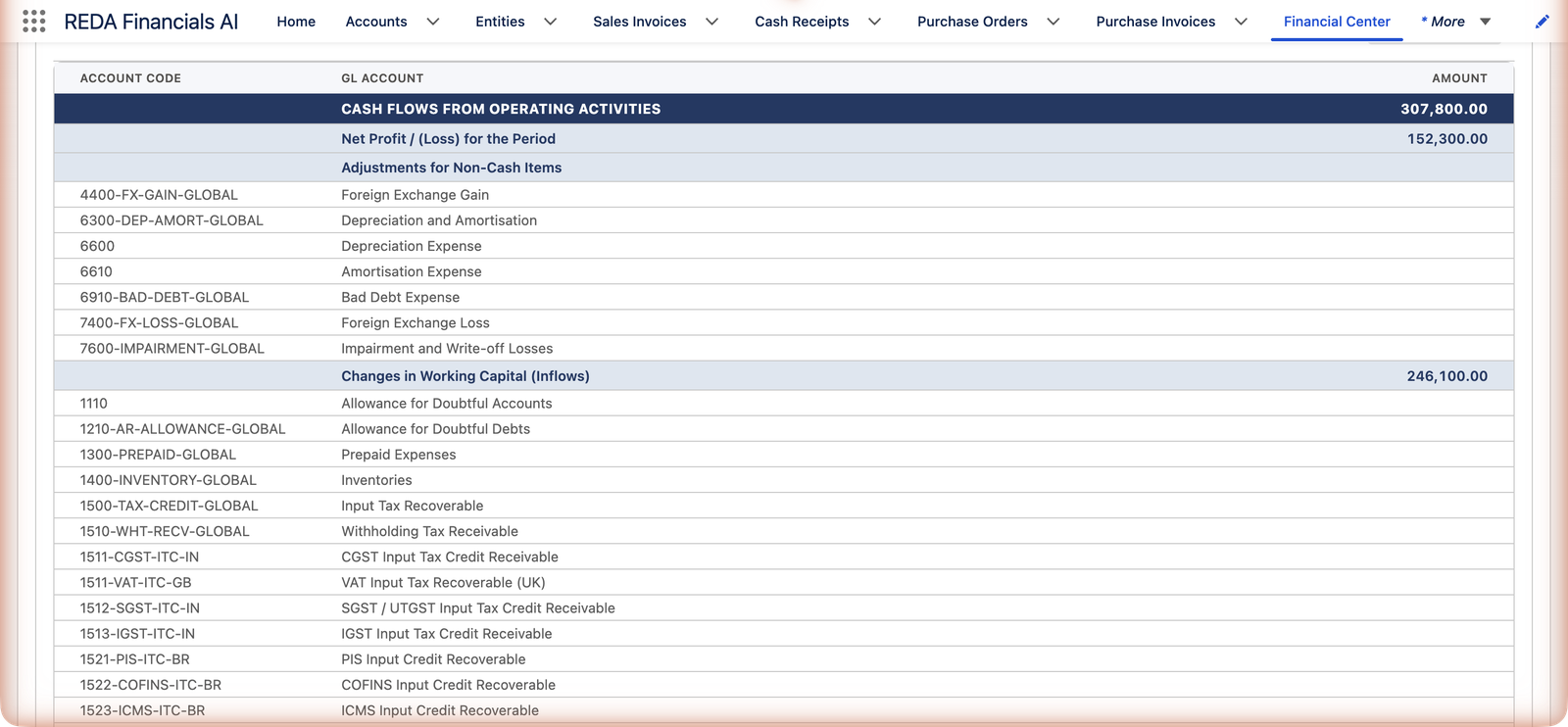
Task: Click the pencil edit navigation icon
Action: (1543, 22)
